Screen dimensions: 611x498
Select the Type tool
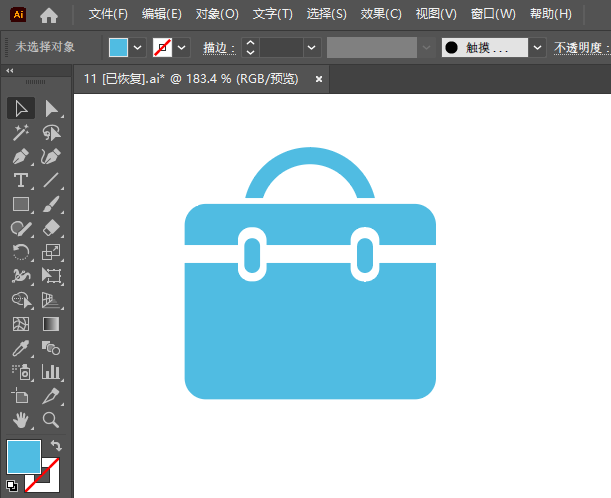click(21, 180)
